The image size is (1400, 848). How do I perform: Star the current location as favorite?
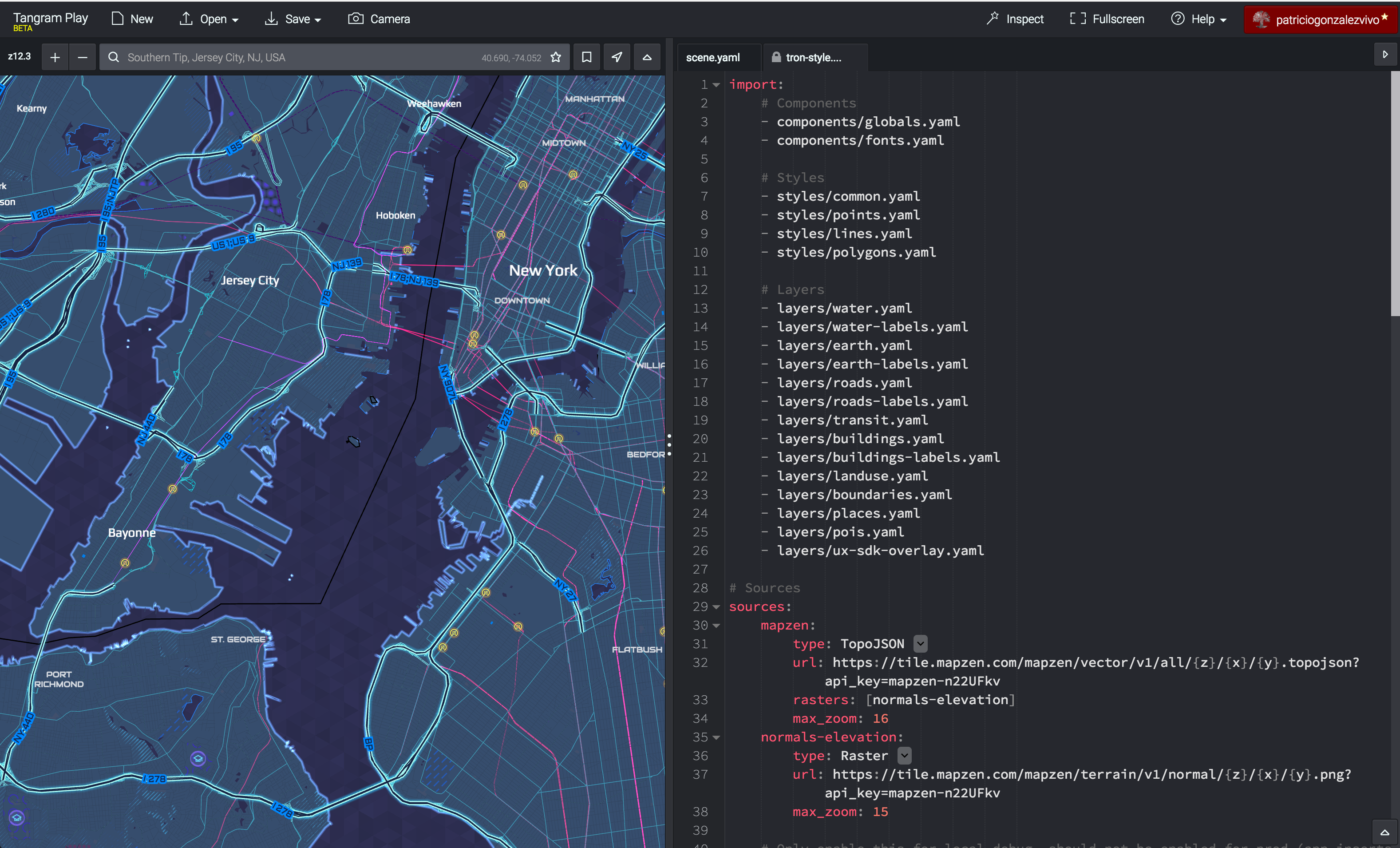point(556,57)
